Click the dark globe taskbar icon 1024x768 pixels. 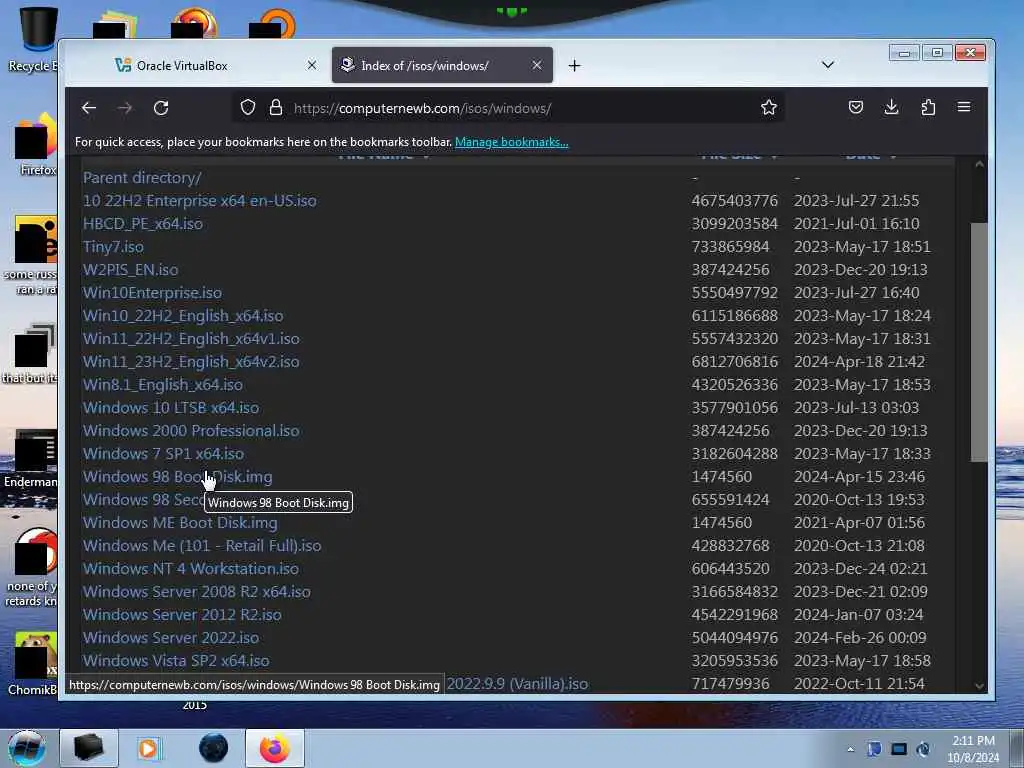[x=214, y=748]
